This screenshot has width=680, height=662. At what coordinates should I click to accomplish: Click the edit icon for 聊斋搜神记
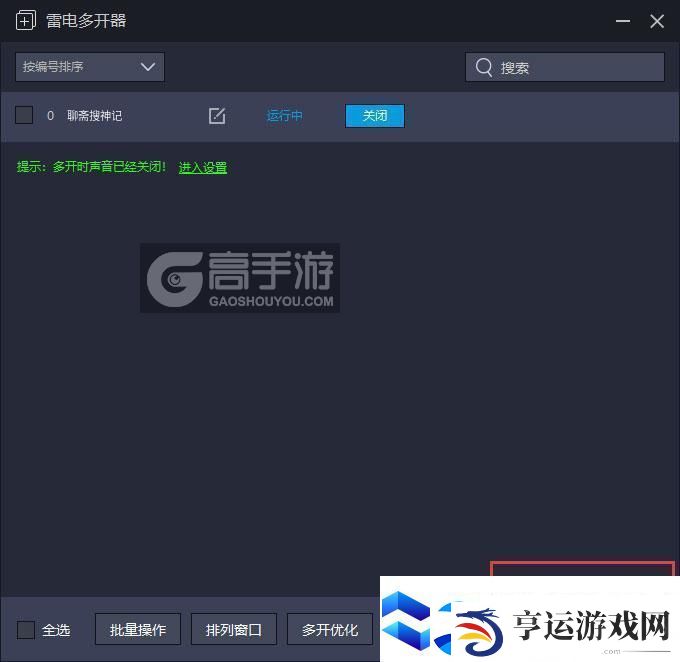pos(217,116)
